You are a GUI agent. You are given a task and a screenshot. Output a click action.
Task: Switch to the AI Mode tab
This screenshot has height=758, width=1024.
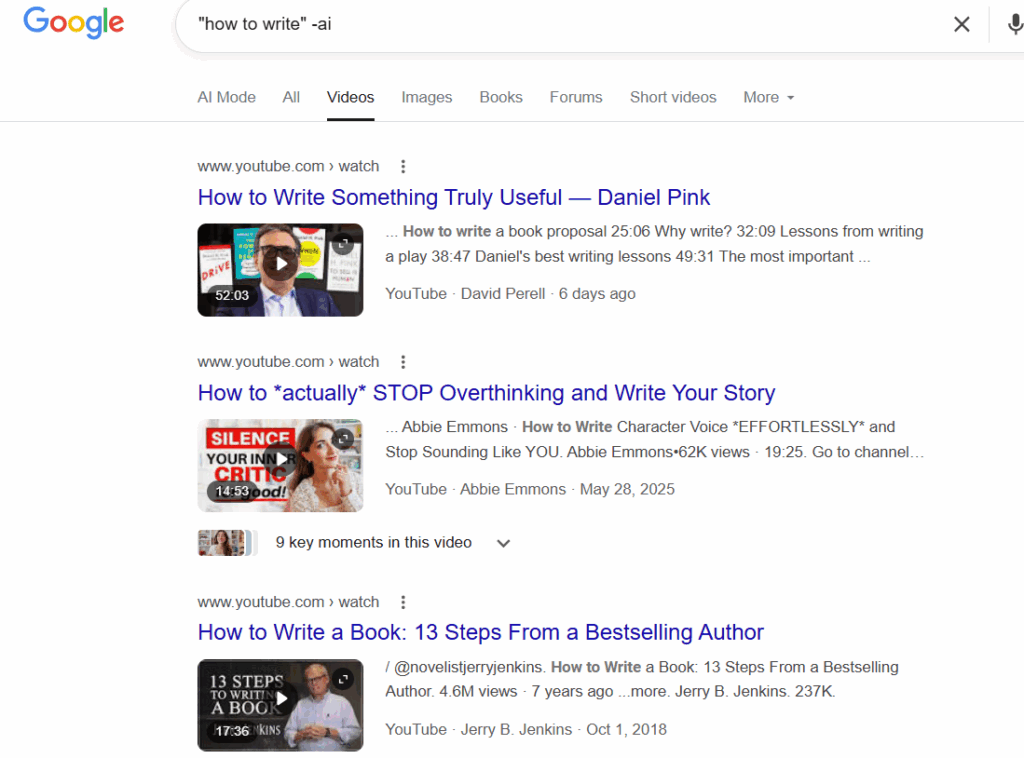click(x=226, y=97)
